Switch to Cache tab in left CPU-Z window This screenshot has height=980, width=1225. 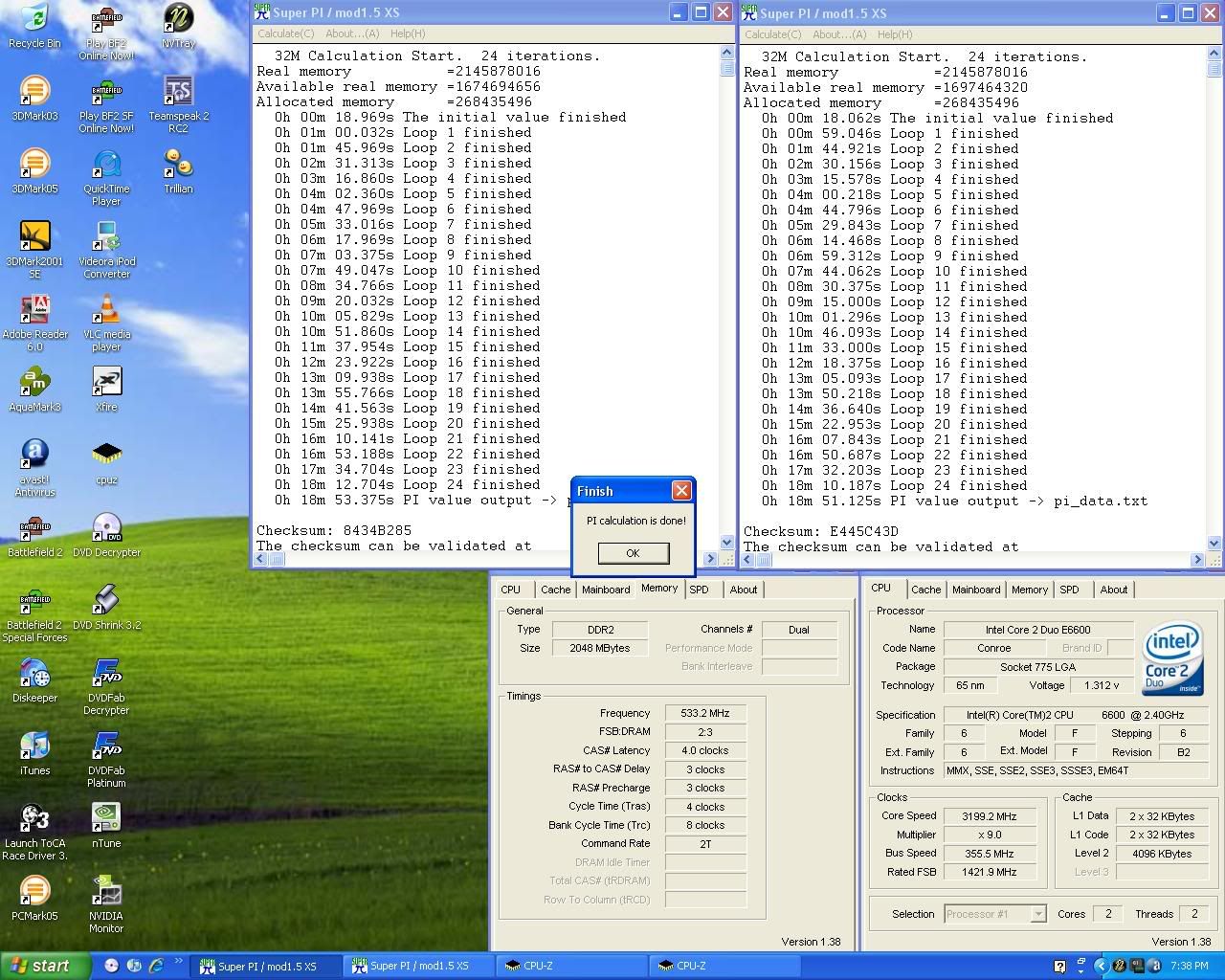click(555, 590)
